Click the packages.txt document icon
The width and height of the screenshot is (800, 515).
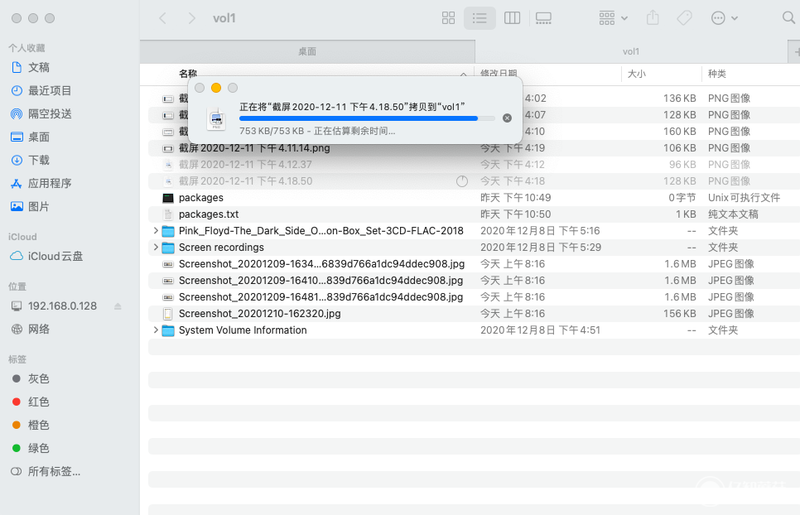pyautogui.click(x=168, y=214)
